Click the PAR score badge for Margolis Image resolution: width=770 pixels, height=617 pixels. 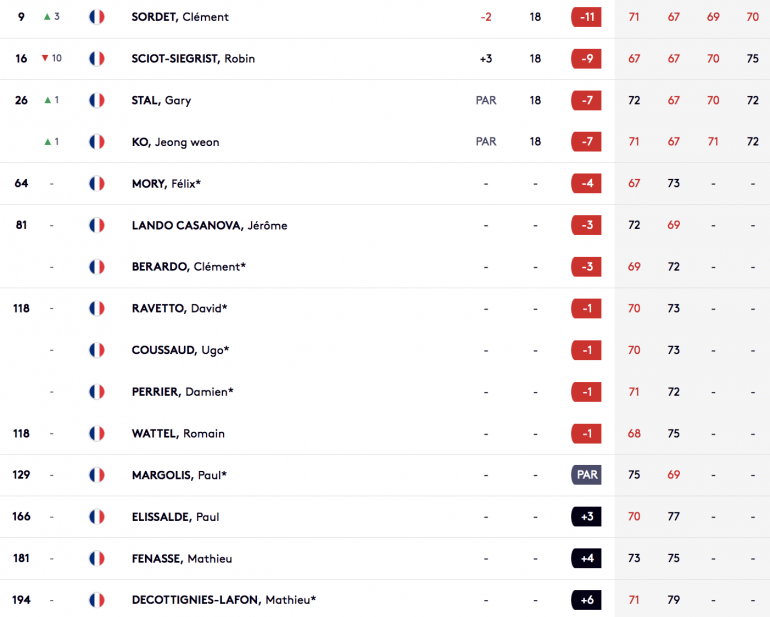586,475
